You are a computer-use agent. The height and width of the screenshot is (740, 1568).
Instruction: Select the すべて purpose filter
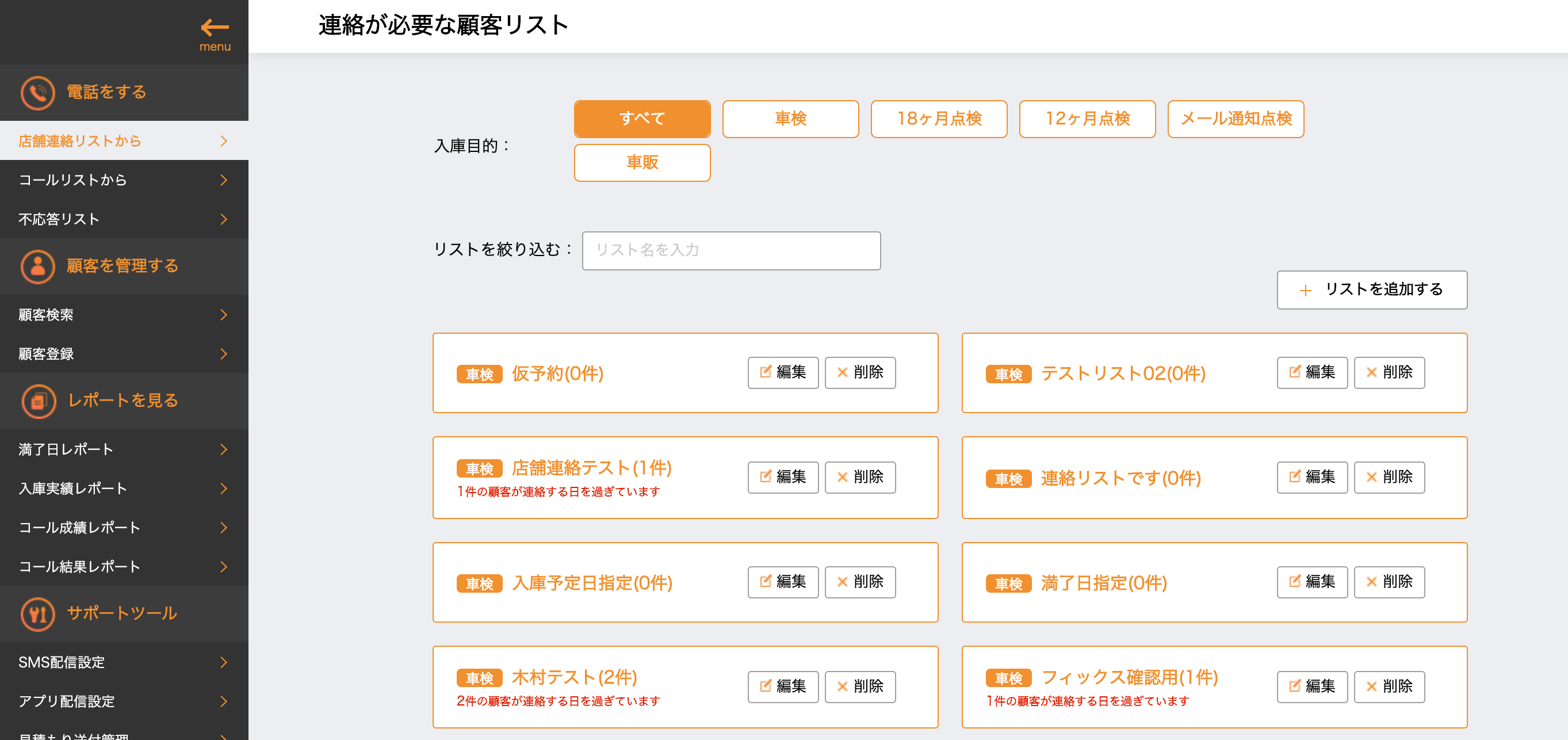tap(641, 119)
